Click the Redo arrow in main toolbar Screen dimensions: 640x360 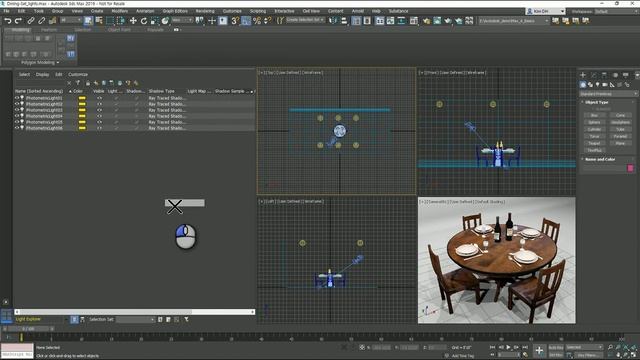18,20
